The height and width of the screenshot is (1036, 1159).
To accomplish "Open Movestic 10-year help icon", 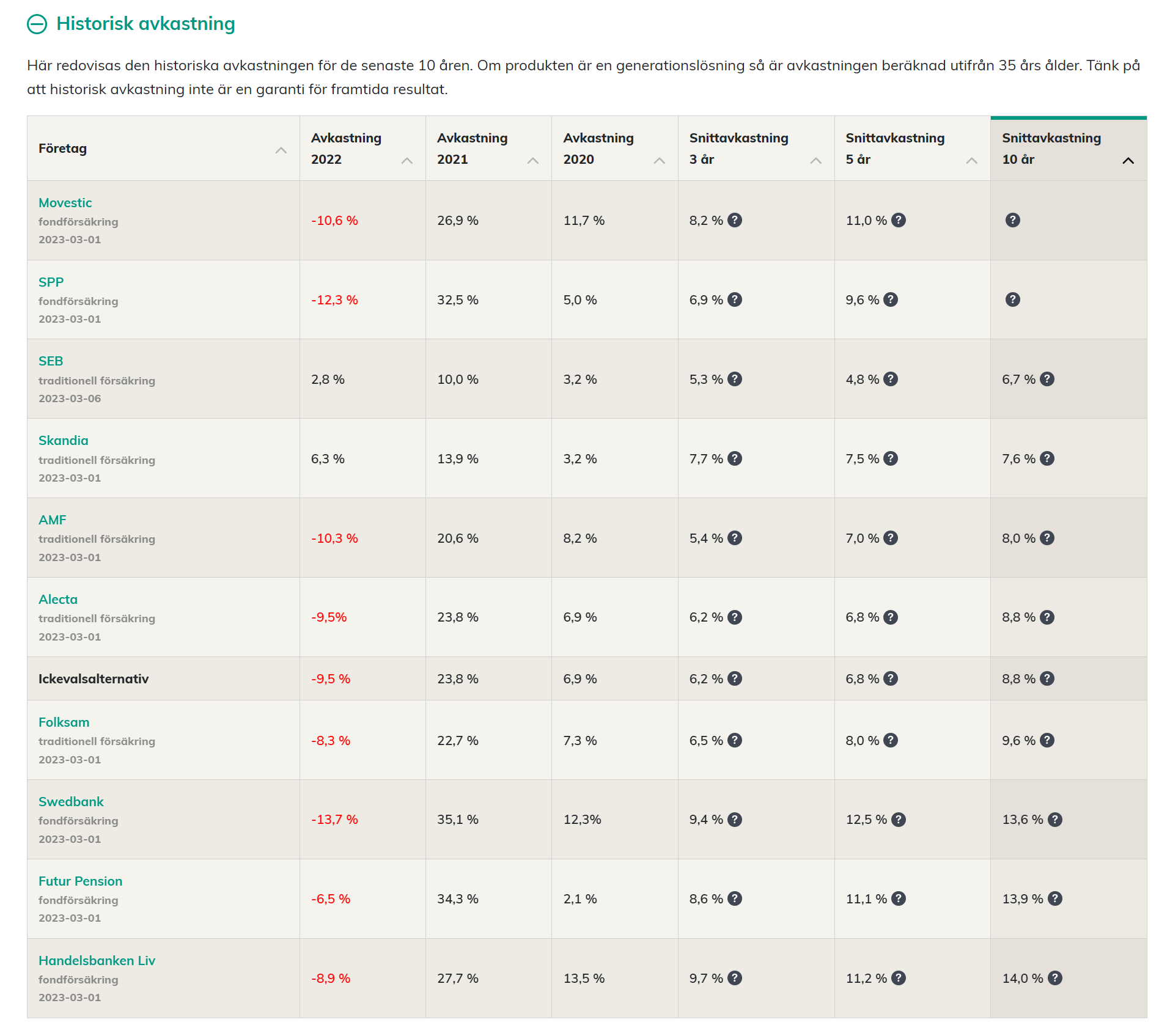I will pyautogui.click(x=1012, y=220).
